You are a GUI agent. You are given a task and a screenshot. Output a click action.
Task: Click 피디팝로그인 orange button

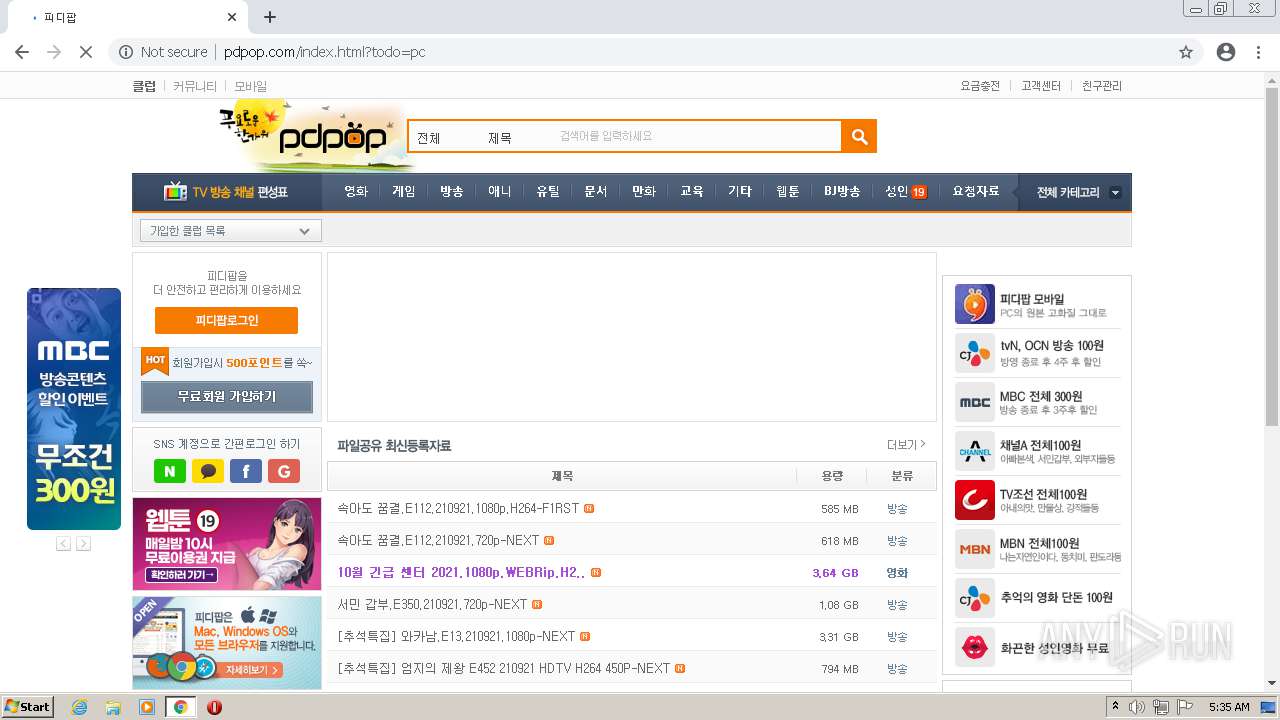tap(226, 320)
